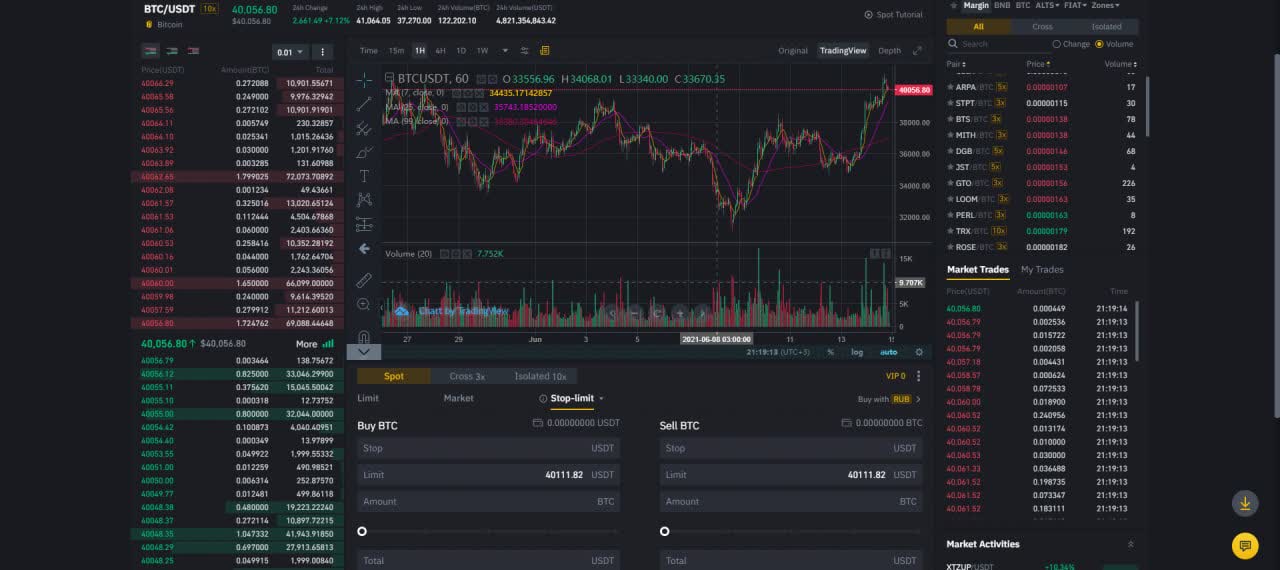Open the 0.01 price grouping dropdown
The width and height of the screenshot is (1280, 570).
coord(290,52)
